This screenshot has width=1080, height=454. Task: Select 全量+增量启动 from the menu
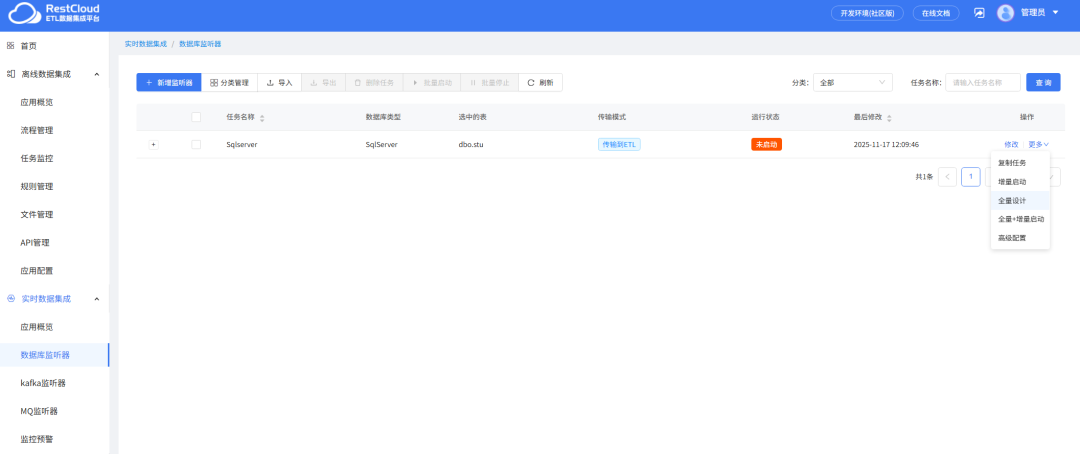point(1020,219)
